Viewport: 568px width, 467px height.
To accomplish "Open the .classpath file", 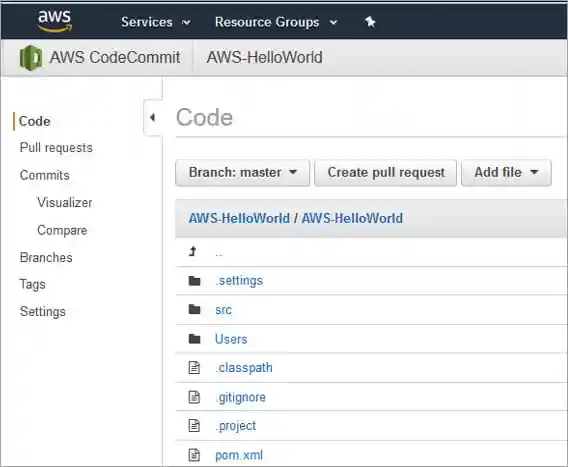I will pyautogui.click(x=243, y=368).
